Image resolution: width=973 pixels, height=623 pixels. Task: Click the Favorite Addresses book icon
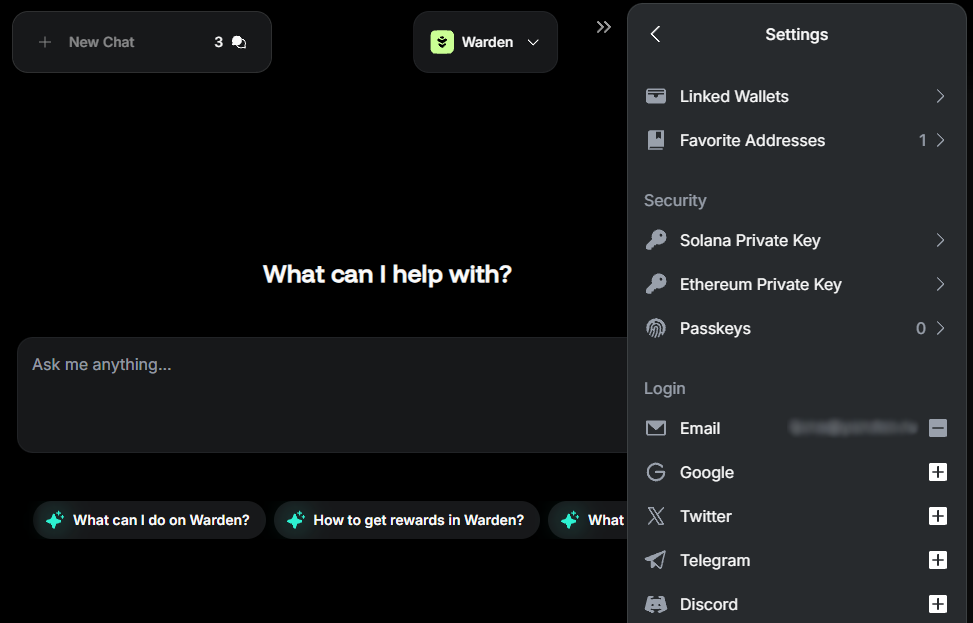(x=656, y=140)
